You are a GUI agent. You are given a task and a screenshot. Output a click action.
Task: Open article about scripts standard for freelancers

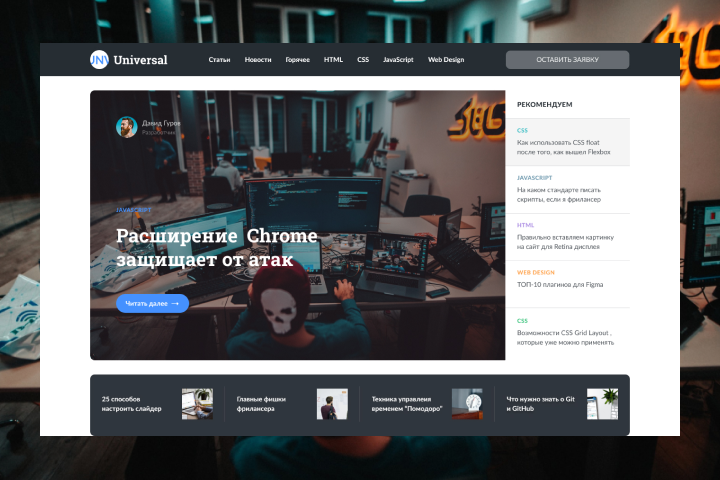(x=559, y=195)
